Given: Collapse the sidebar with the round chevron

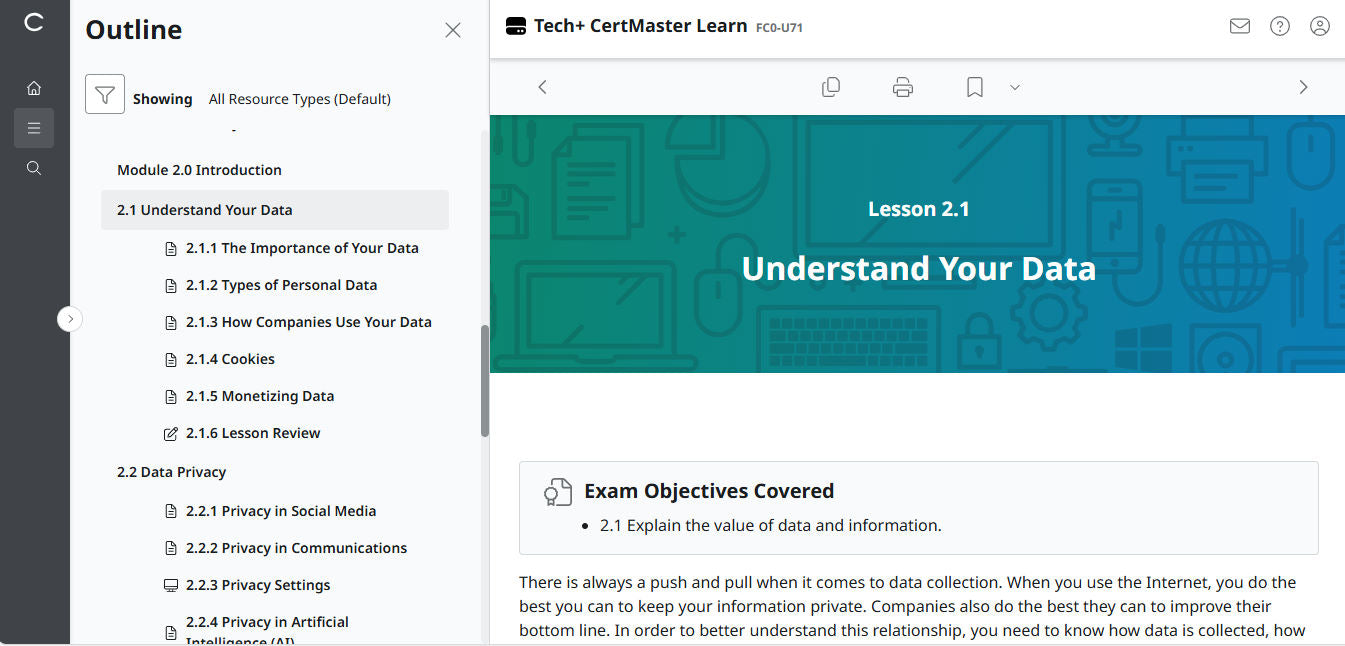Looking at the screenshot, I should (70, 319).
